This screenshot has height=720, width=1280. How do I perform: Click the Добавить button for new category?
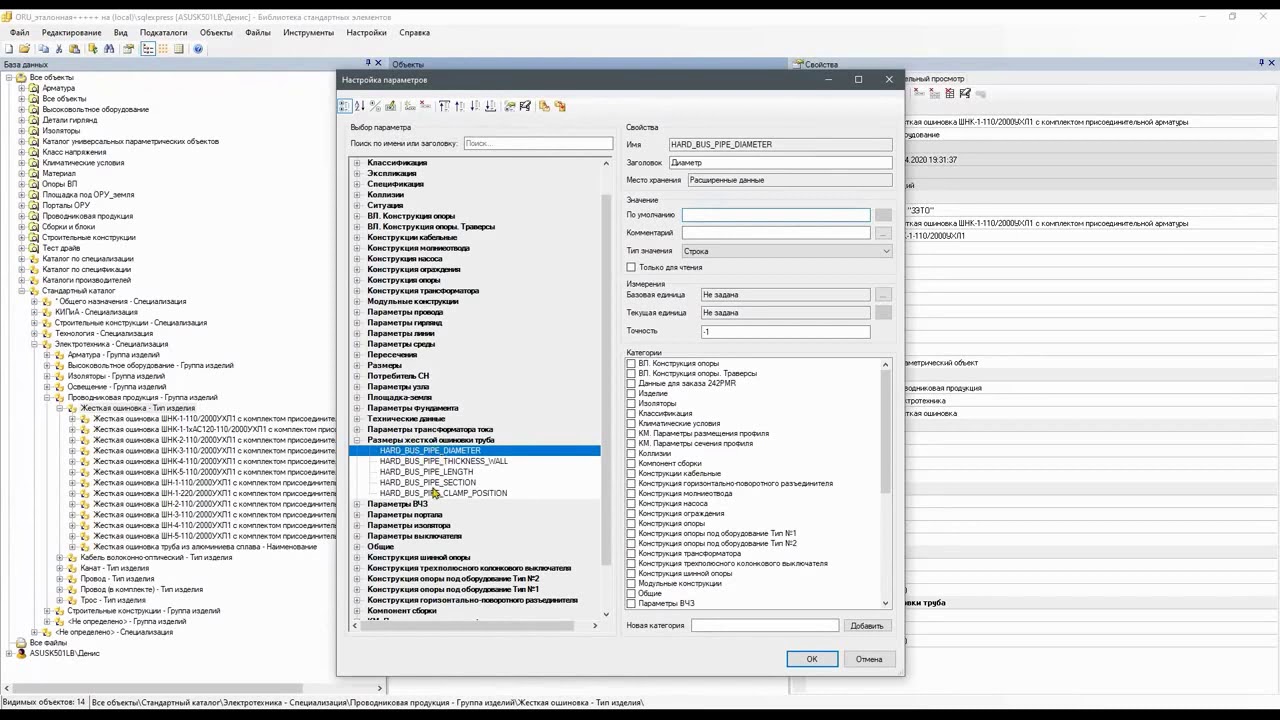867,626
